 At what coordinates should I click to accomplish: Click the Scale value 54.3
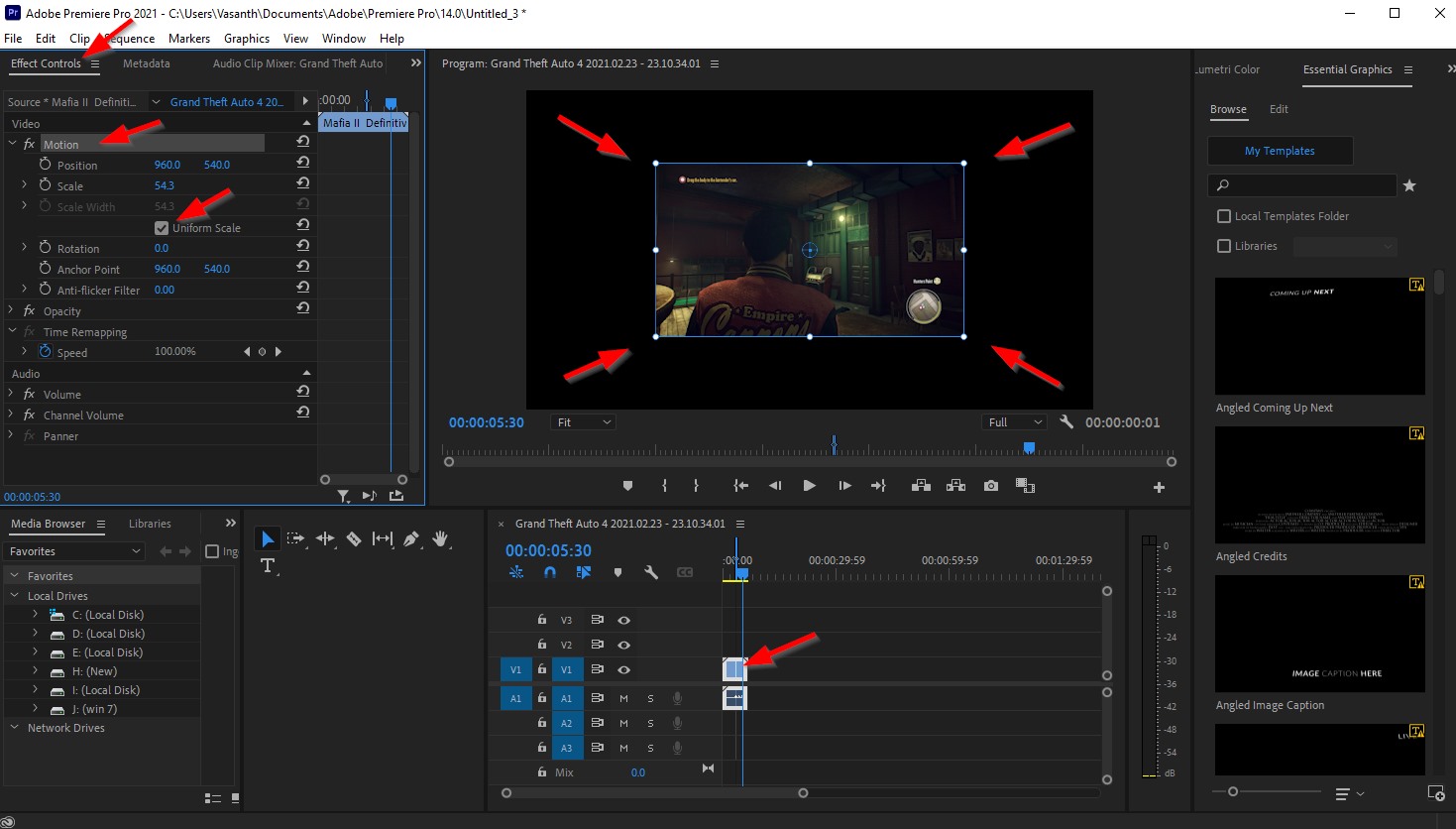tap(165, 185)
